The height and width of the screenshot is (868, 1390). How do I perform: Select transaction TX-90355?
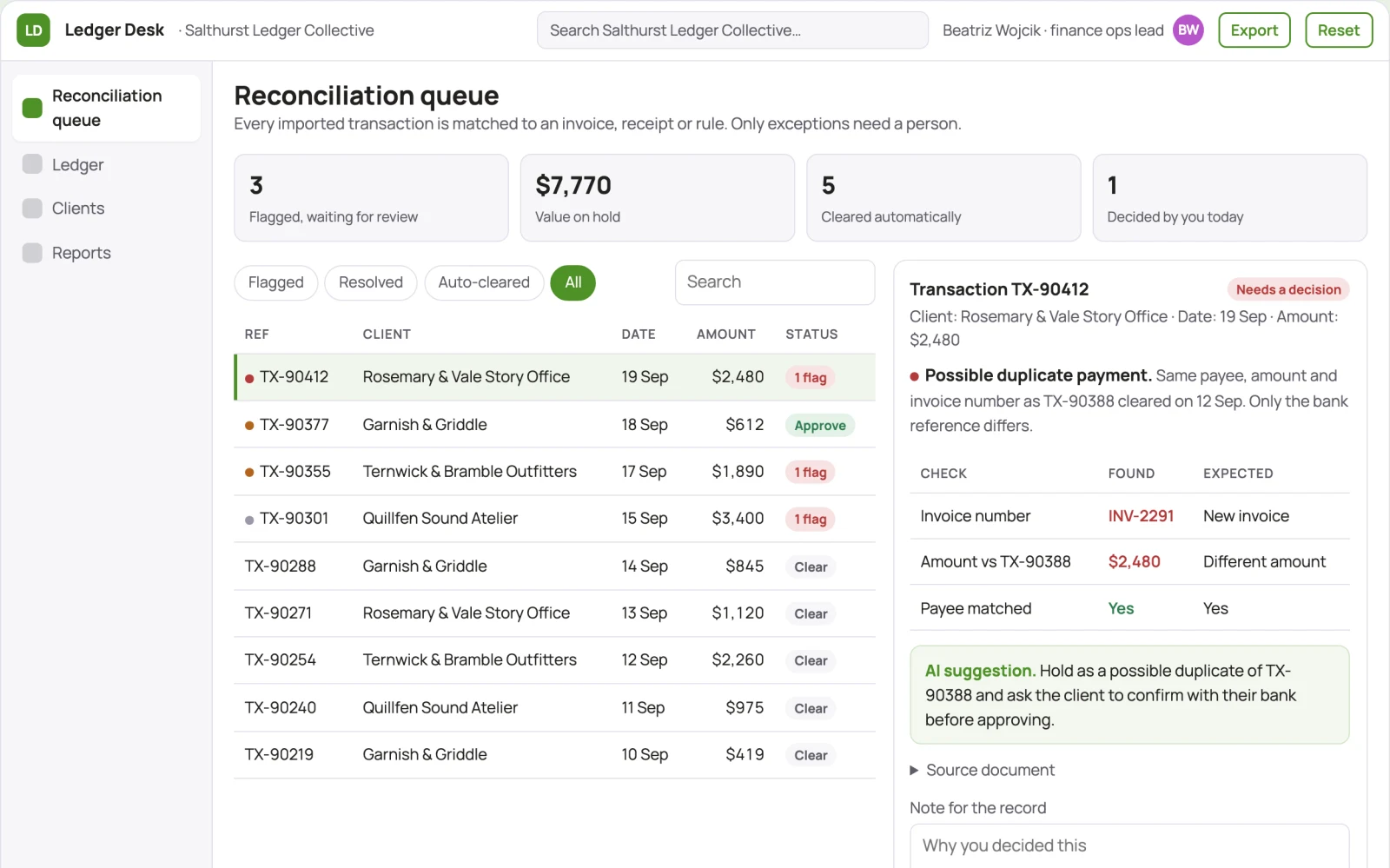point(554,472)
